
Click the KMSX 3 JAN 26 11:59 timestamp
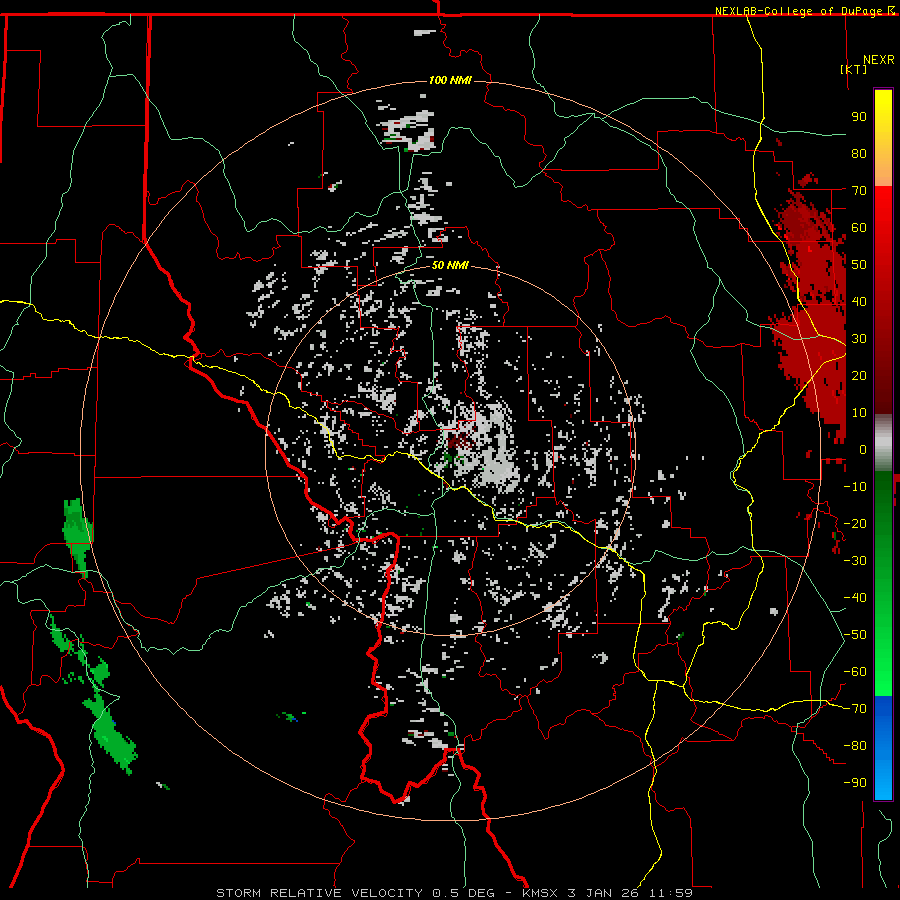[x=607, y=893]
